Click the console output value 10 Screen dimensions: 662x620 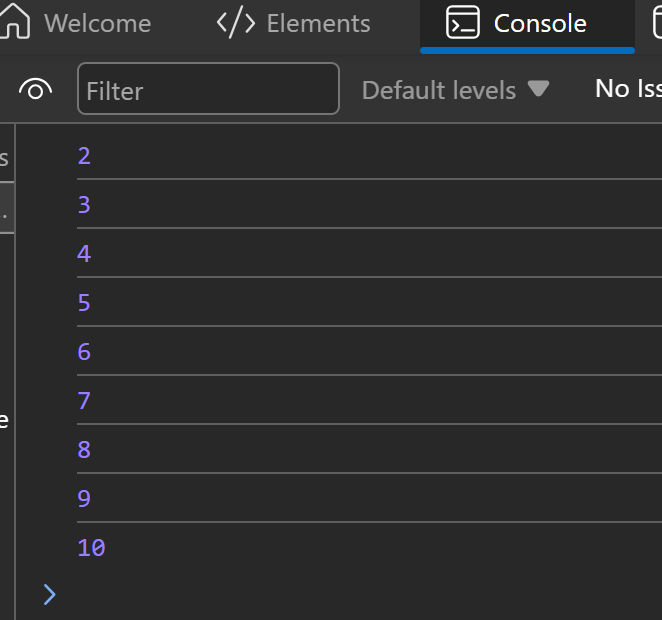[91, 548]
